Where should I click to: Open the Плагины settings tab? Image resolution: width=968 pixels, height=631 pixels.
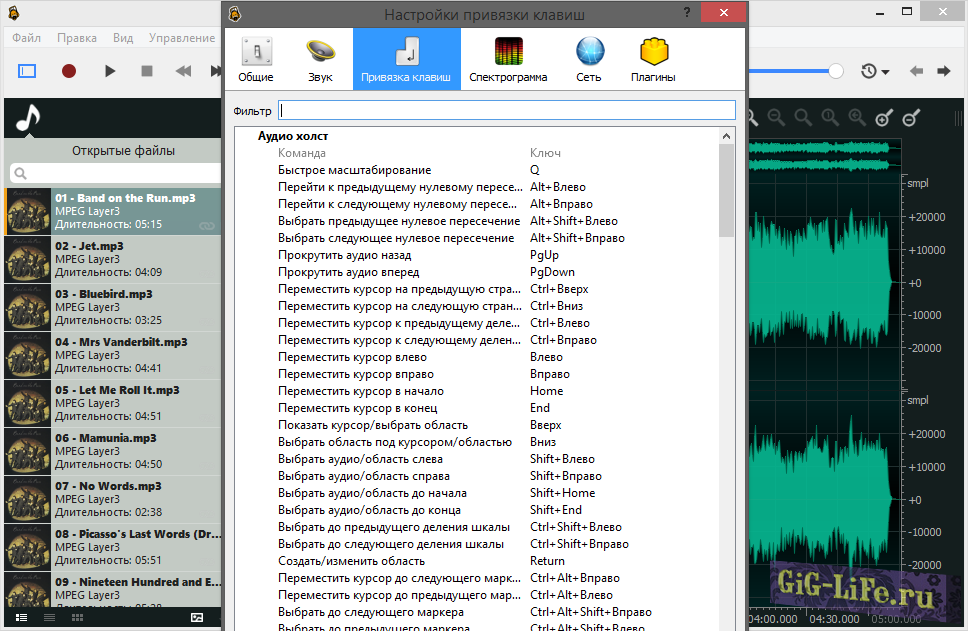[653, 59]
